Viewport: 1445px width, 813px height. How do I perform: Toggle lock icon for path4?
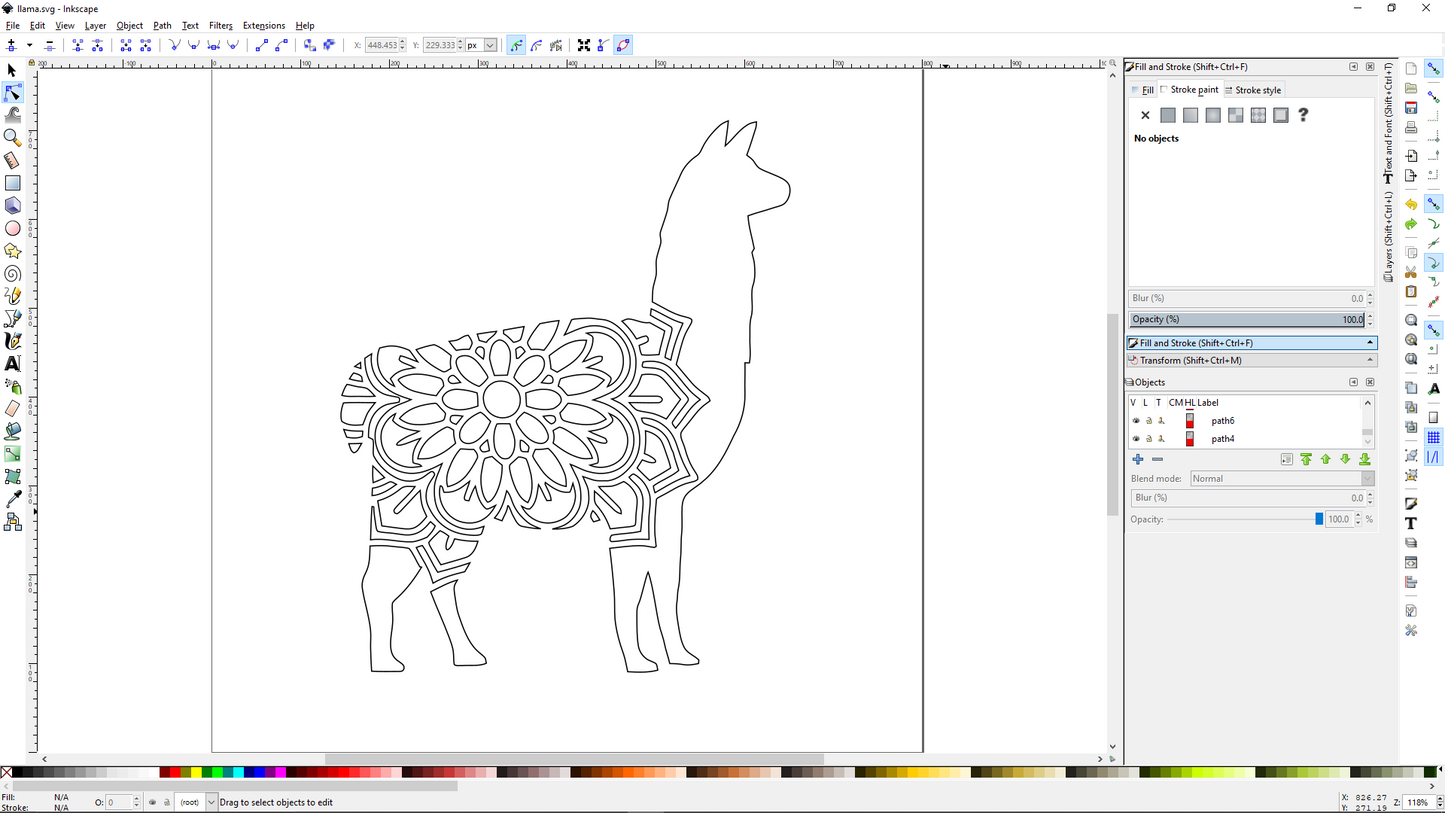click(1148, 439)
